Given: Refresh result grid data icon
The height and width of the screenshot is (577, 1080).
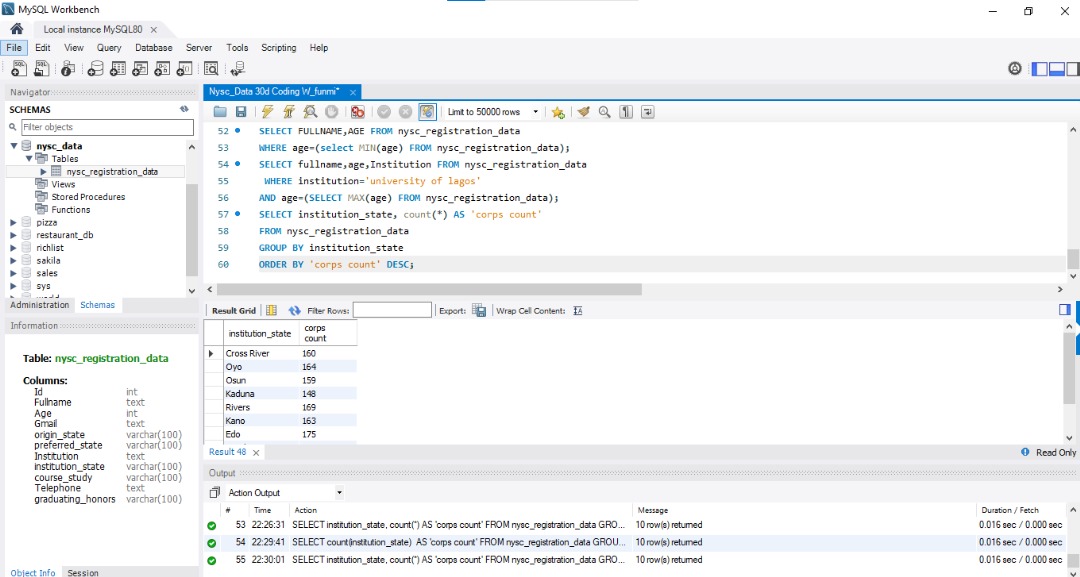Looking at the screenshot, I should 295,311.
